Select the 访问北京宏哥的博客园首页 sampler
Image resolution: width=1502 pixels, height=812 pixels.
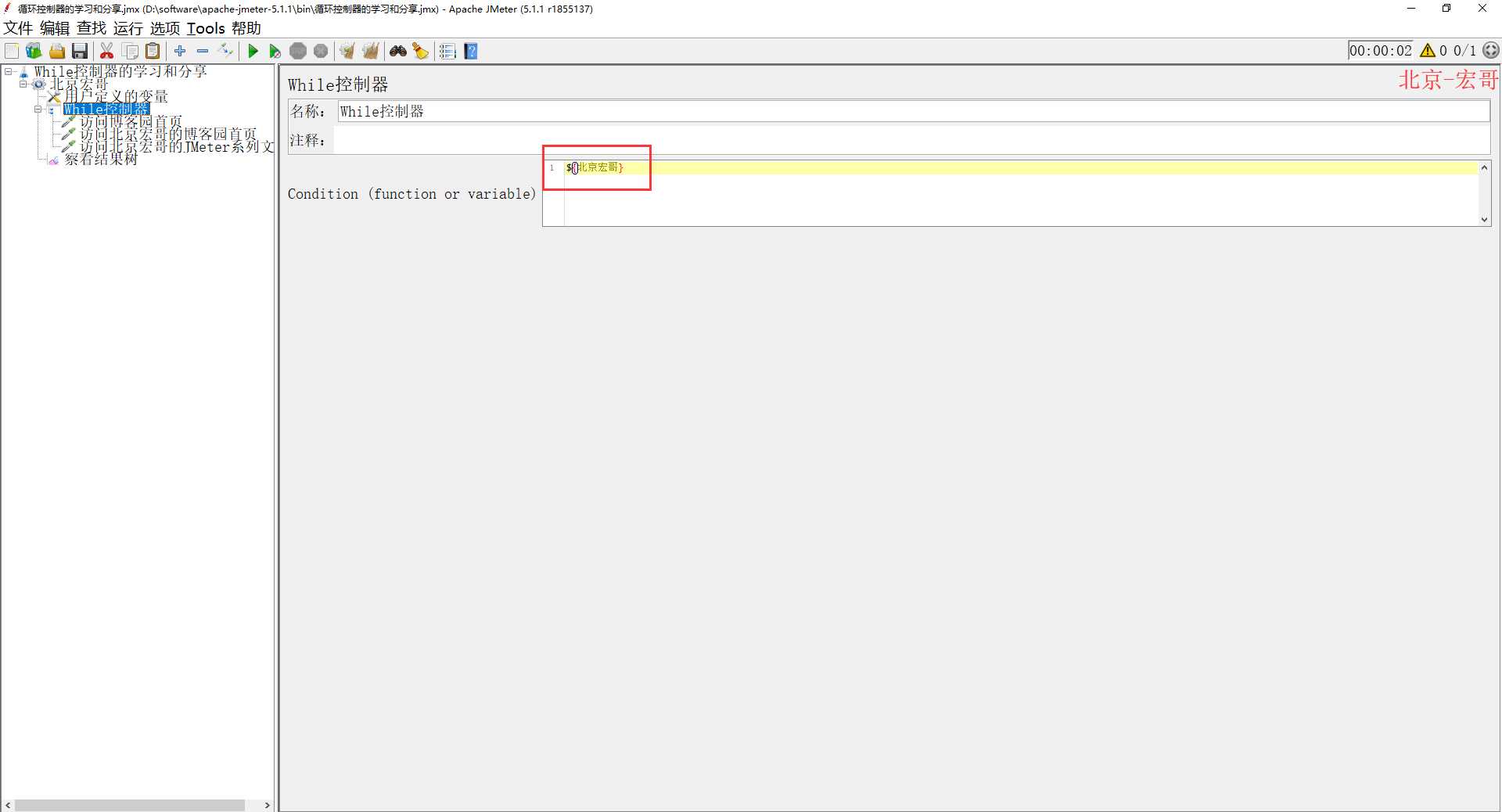coord(168,135)
